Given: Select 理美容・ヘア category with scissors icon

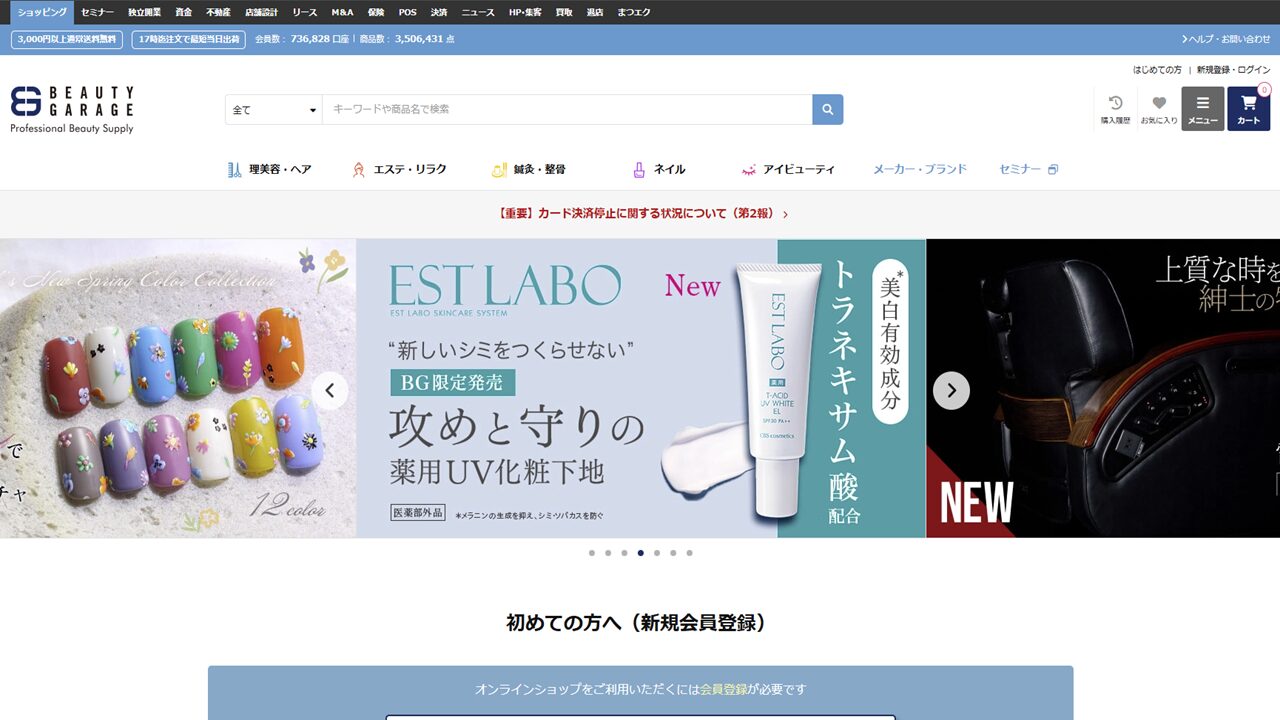Looking at the screenshot, I should click(269, 170).
